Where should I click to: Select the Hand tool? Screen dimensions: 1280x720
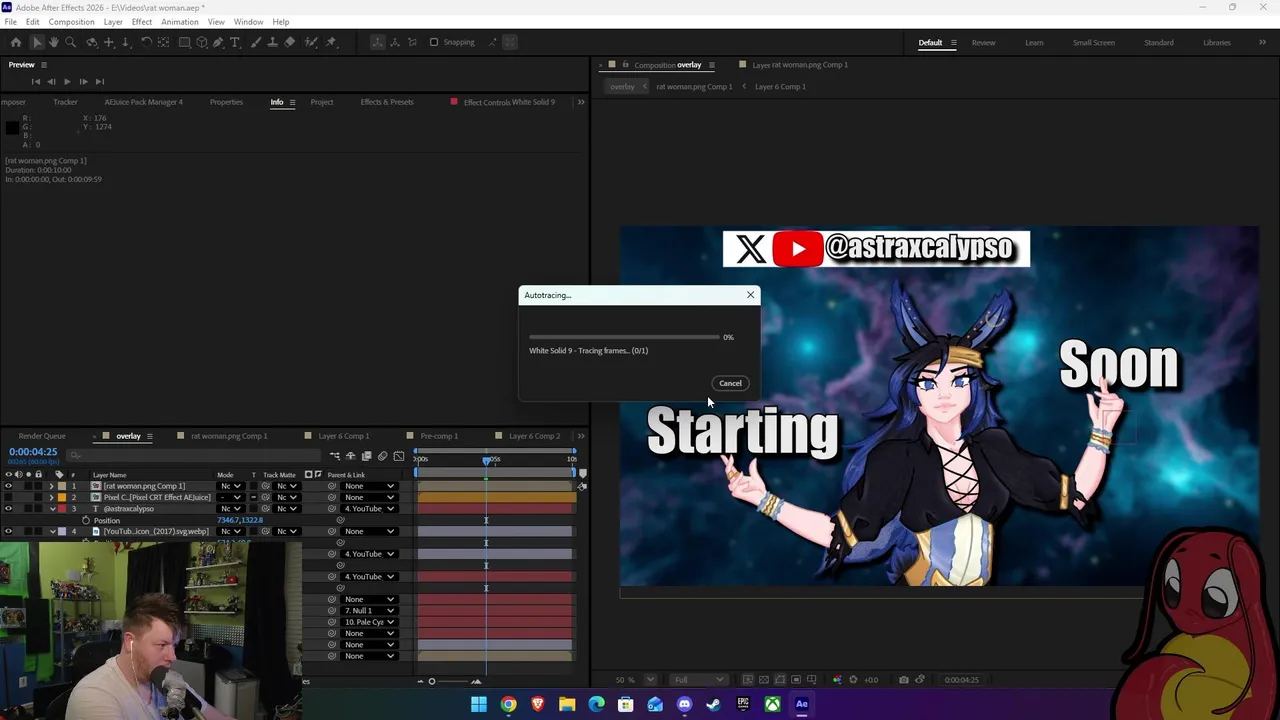point(54,42)
